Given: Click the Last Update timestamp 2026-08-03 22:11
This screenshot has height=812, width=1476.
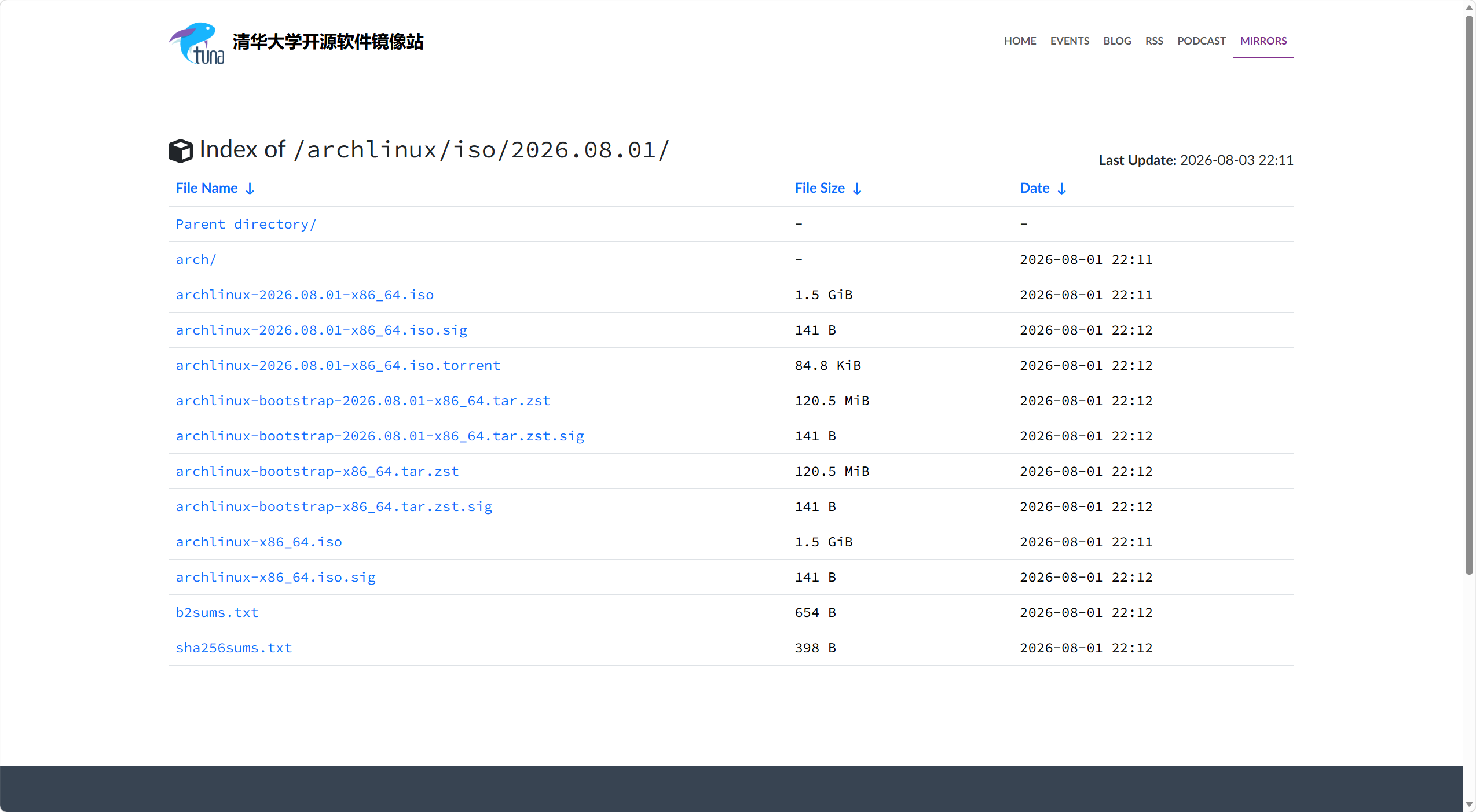Looking at the screenshot, I should click(x=1237, y=160).
